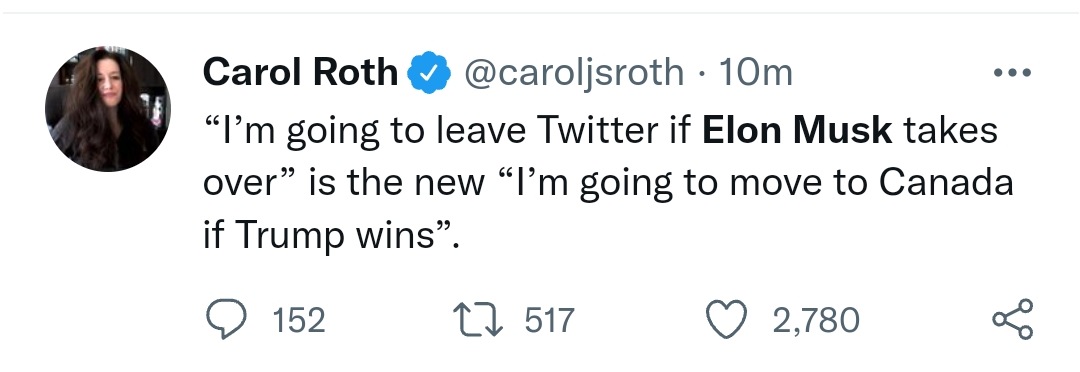The width and height of the screenshot is (1080, 372).
Task: Click the 2,780 likes count
Action: coord(816,320)
